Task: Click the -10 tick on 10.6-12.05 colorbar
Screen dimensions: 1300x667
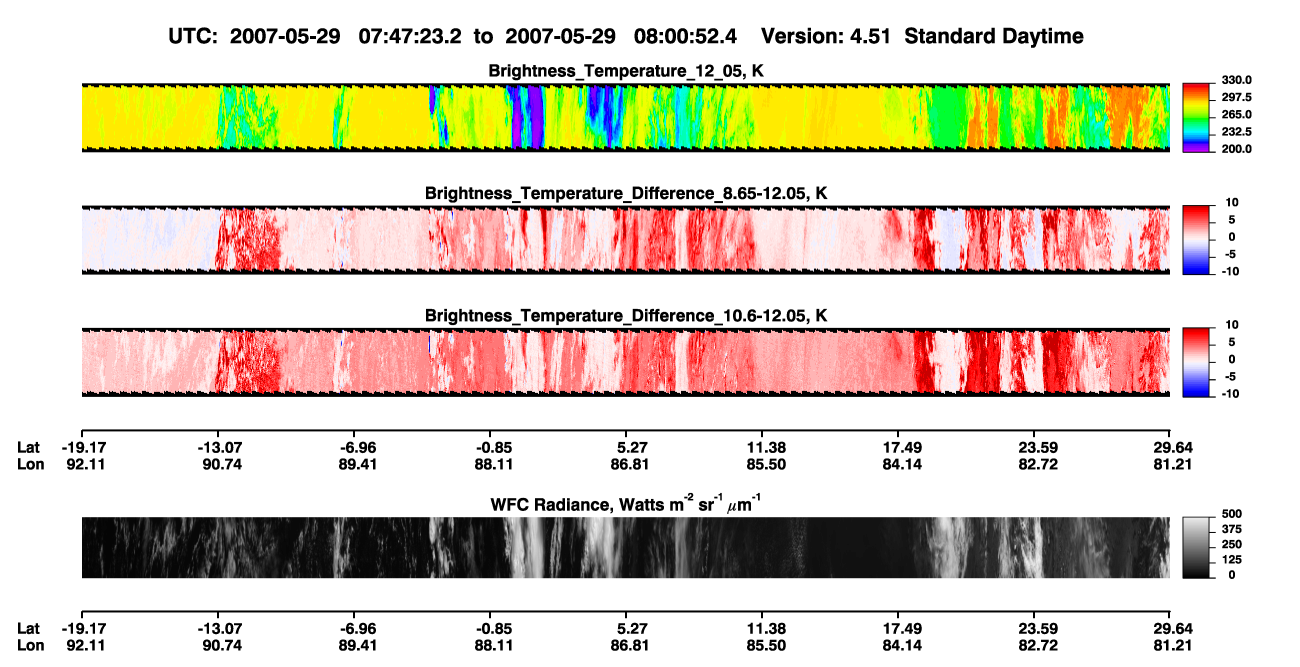Action: coord(1230,394)
